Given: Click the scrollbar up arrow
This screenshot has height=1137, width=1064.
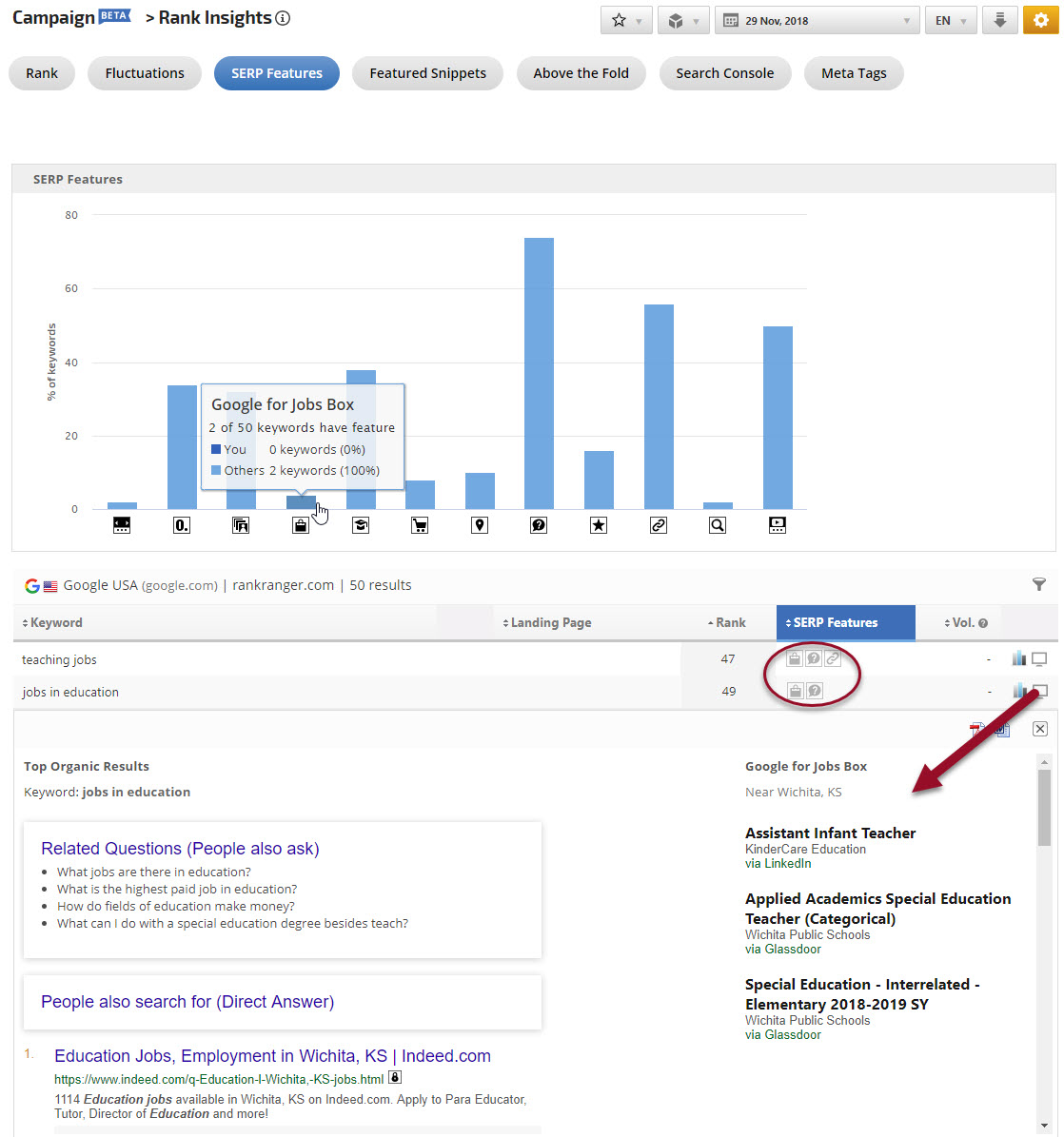Looking at the screenshot, I should point(1044,762).
